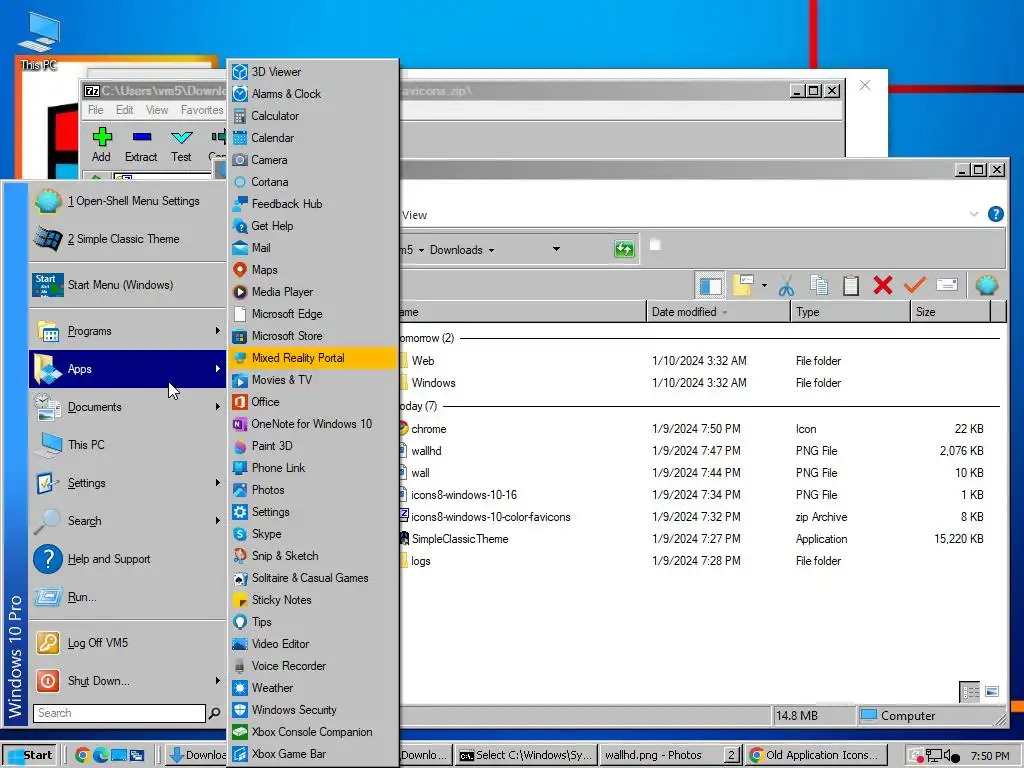Open the address bar history dropdown
1024x768 pixels.
[556, 249]
